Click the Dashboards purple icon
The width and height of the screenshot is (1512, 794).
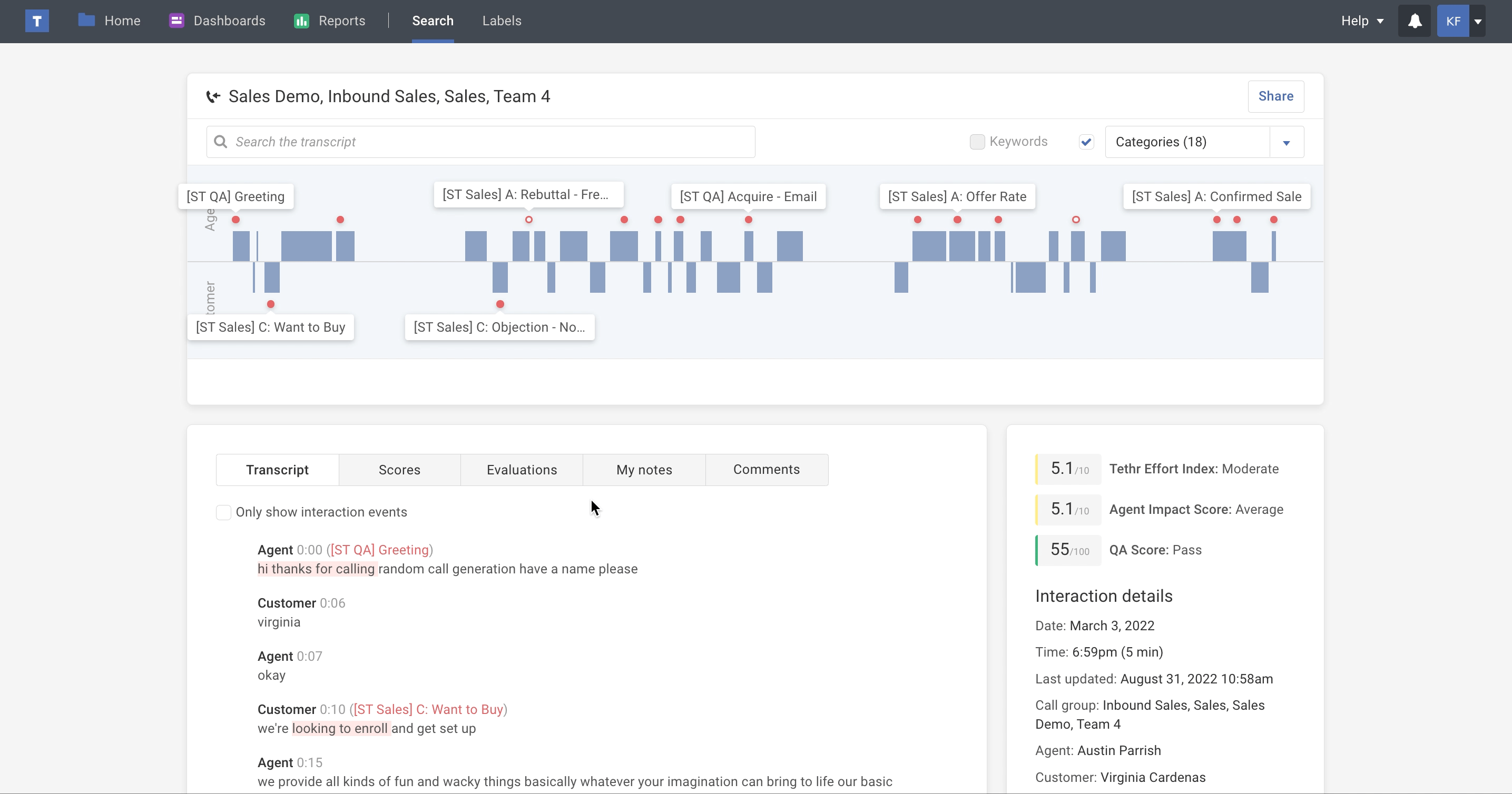tap(176, 21)
